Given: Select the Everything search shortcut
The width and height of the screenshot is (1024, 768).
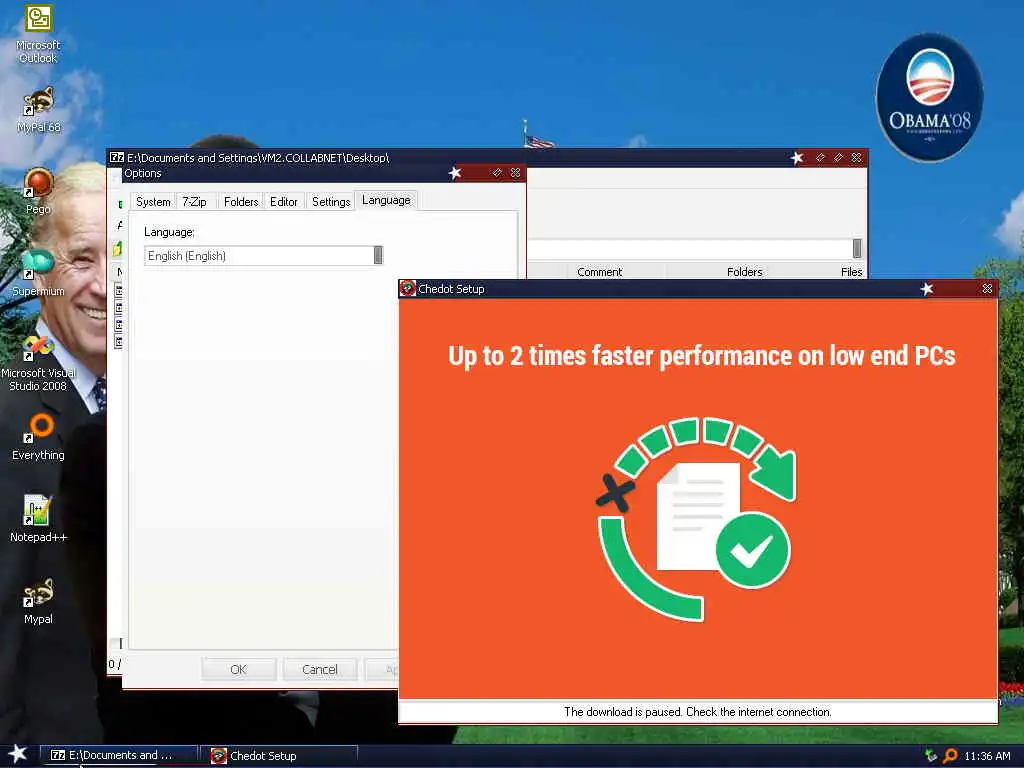Looking at the screenshot, I should coord(38,437).
